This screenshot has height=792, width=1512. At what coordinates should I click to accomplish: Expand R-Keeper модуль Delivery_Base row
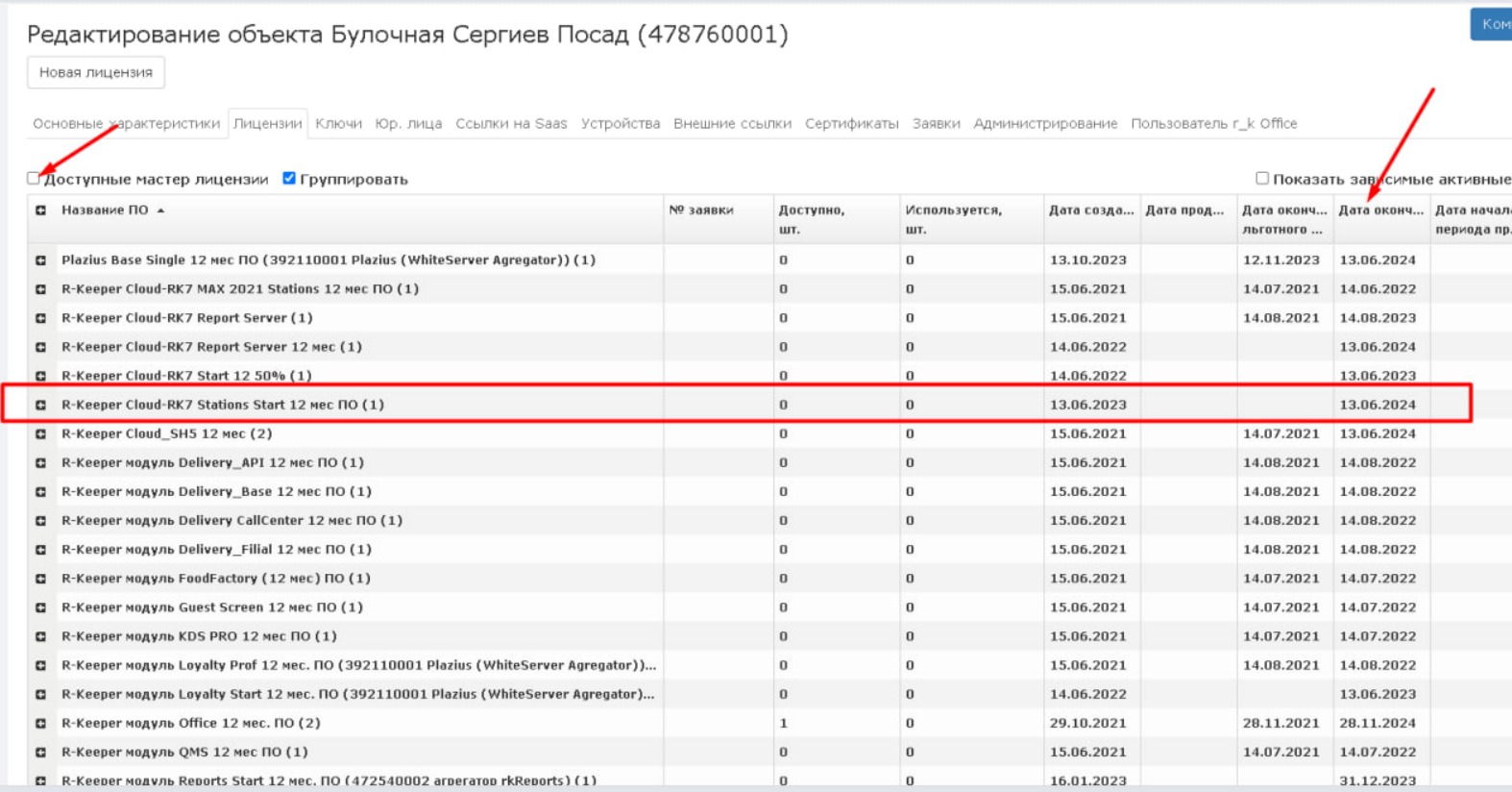click(x=40, y=491)
